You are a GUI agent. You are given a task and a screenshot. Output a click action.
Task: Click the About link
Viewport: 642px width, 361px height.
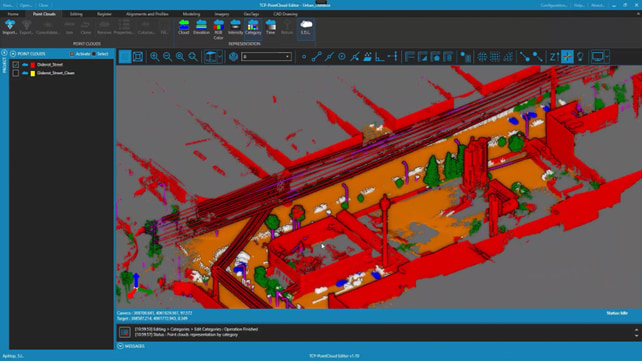598,5
